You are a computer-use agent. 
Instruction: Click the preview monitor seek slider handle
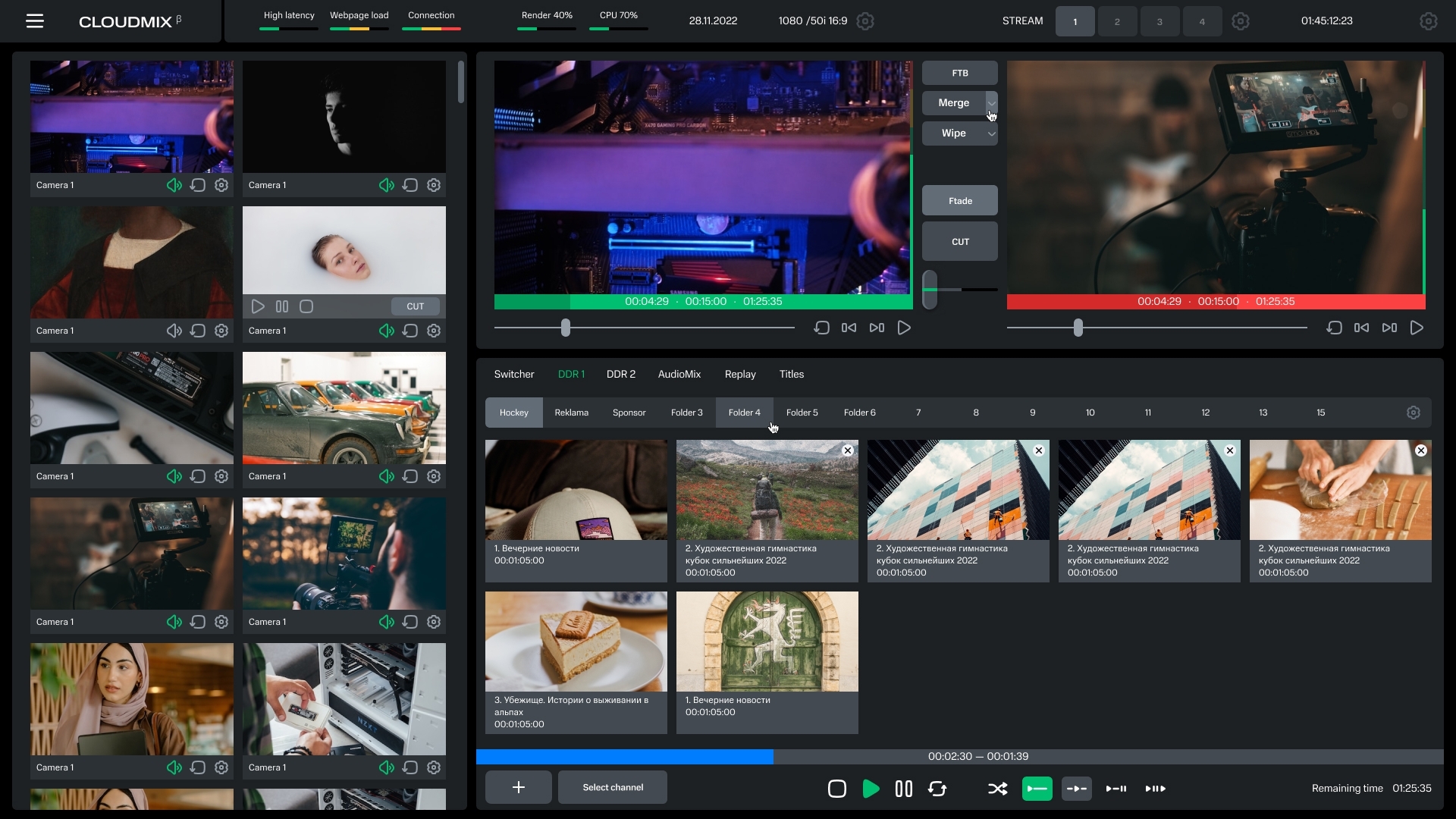566,328
